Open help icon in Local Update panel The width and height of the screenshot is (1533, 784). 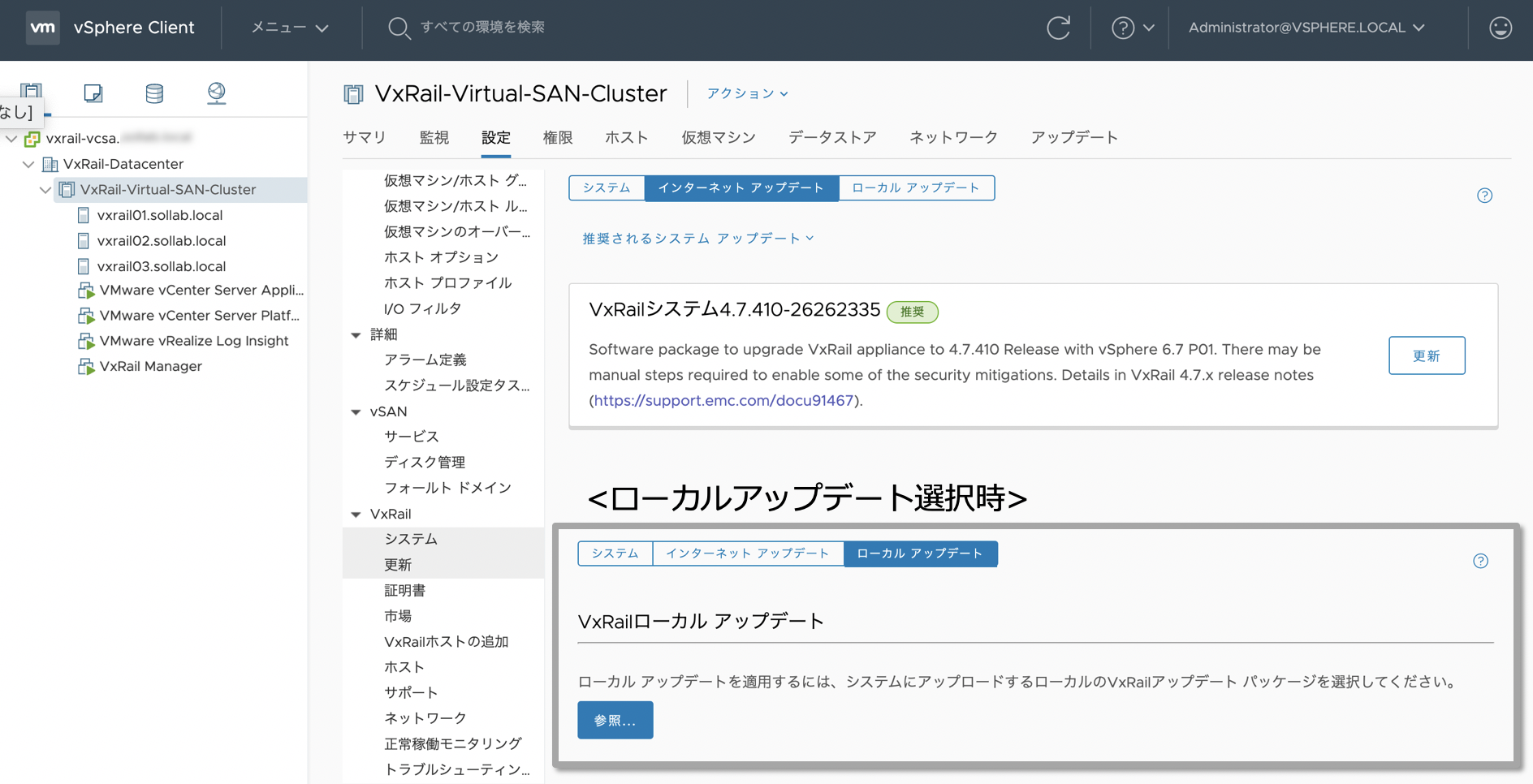click(x=1480, y=561)
